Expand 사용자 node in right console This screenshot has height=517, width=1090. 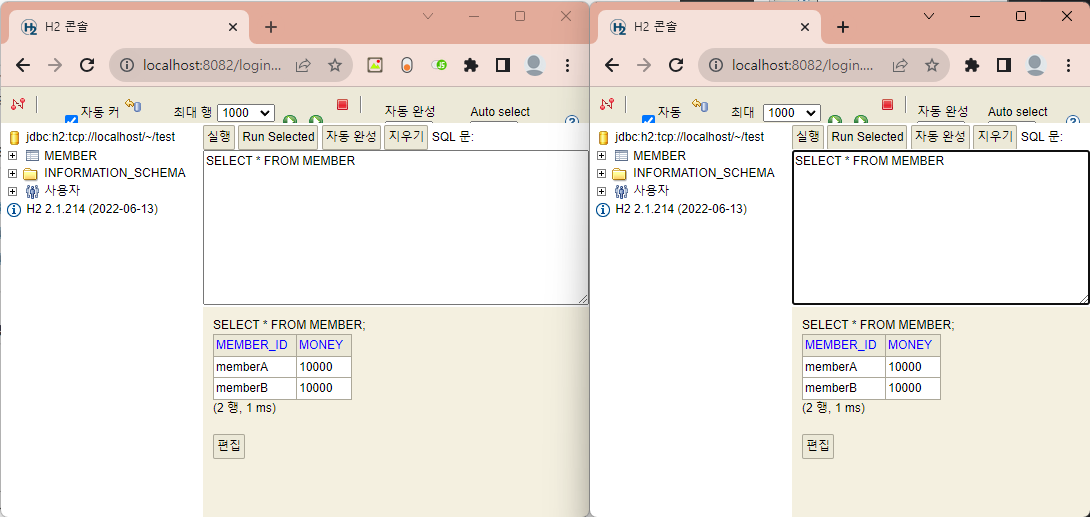pyautogui.click(x=601, y=191)
